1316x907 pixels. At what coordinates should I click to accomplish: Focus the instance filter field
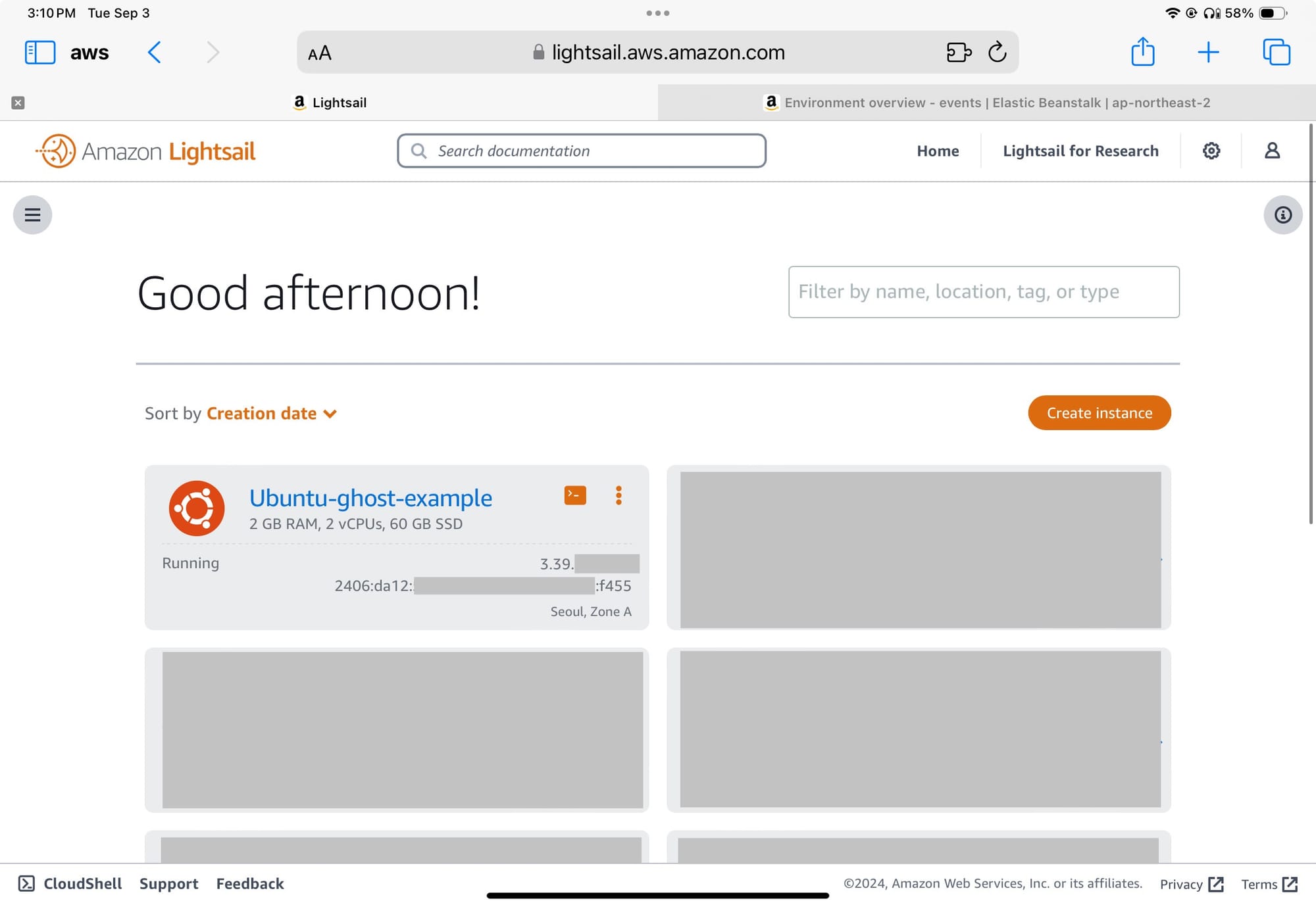point(984,292)
